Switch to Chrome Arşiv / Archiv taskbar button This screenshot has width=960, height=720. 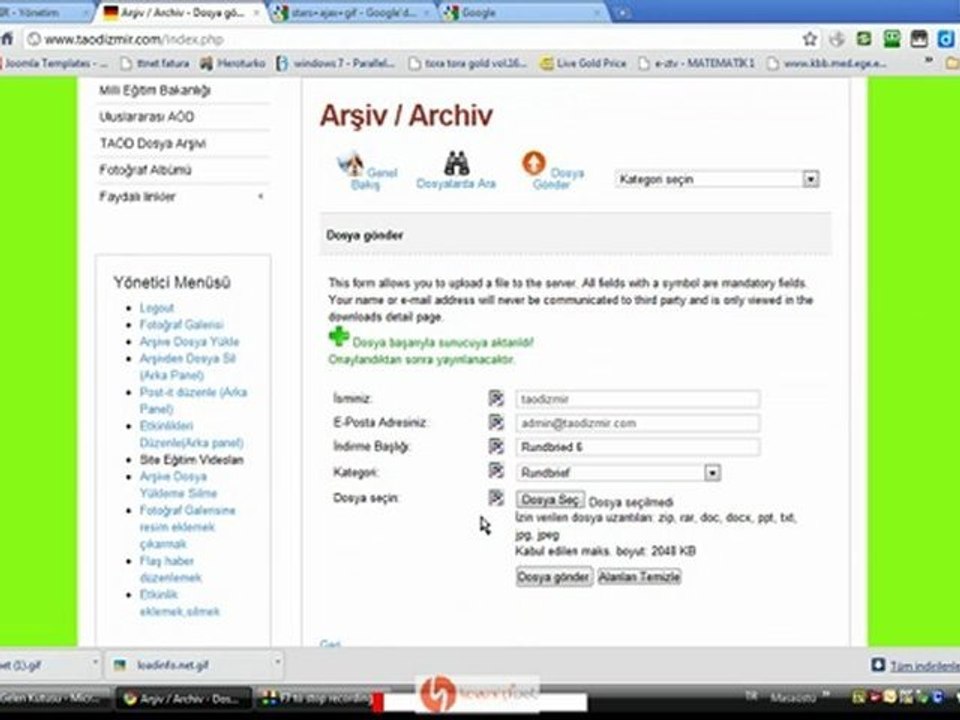(182, 698)
